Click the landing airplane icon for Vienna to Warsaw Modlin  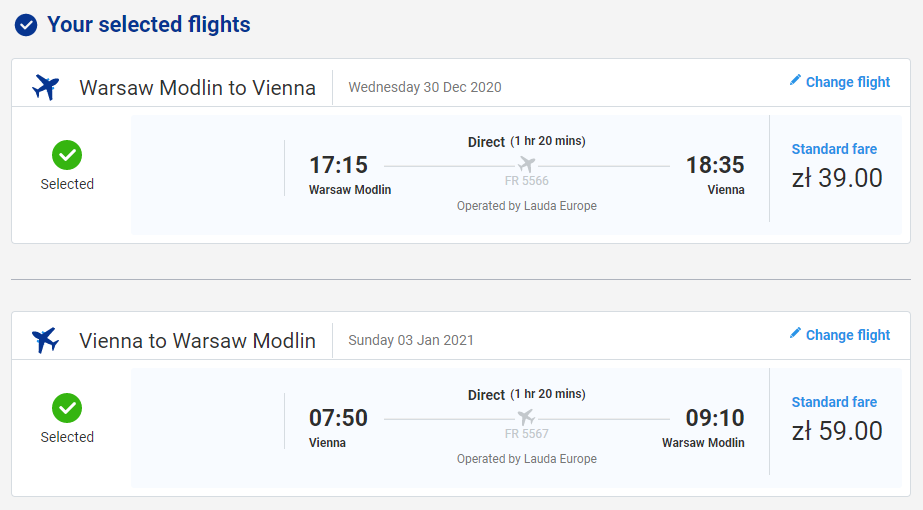coord(46,340)
